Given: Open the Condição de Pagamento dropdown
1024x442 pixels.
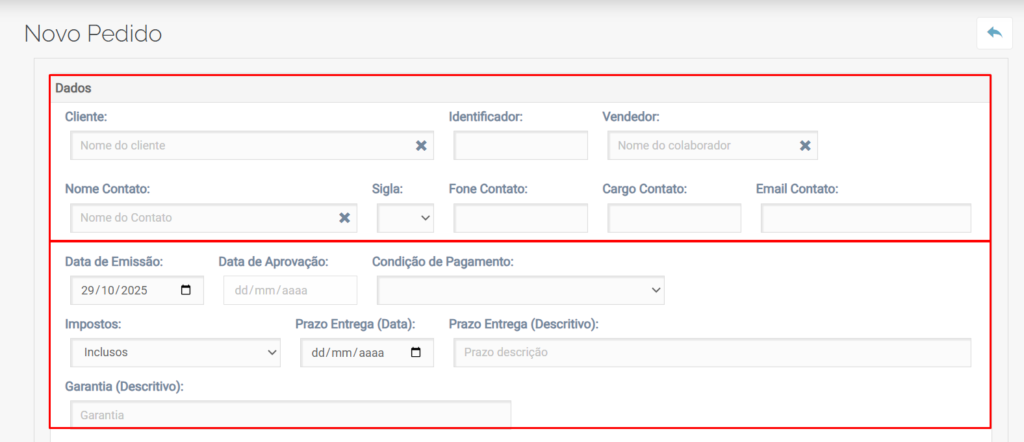Looking at the screenshot, I should pos(520,290).
